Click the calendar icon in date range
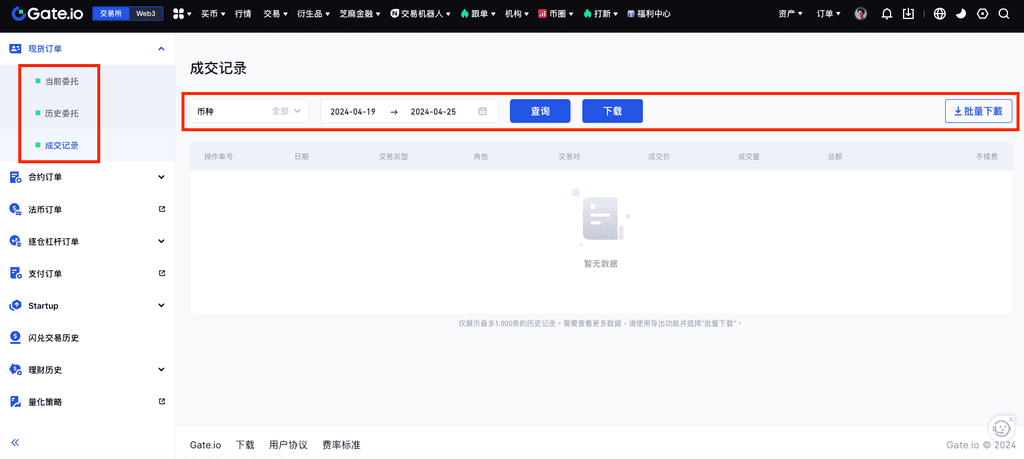 coord(482,111)
